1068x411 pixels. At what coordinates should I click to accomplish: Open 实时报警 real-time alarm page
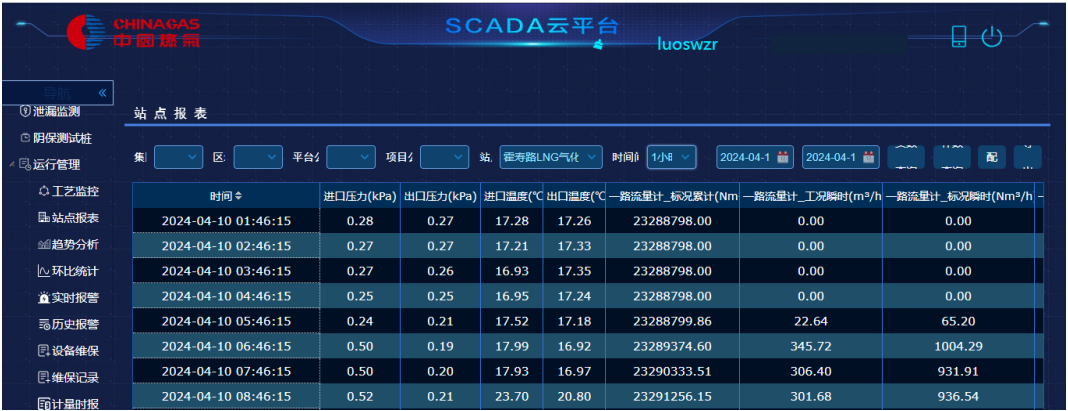click(x=74, y=297)
